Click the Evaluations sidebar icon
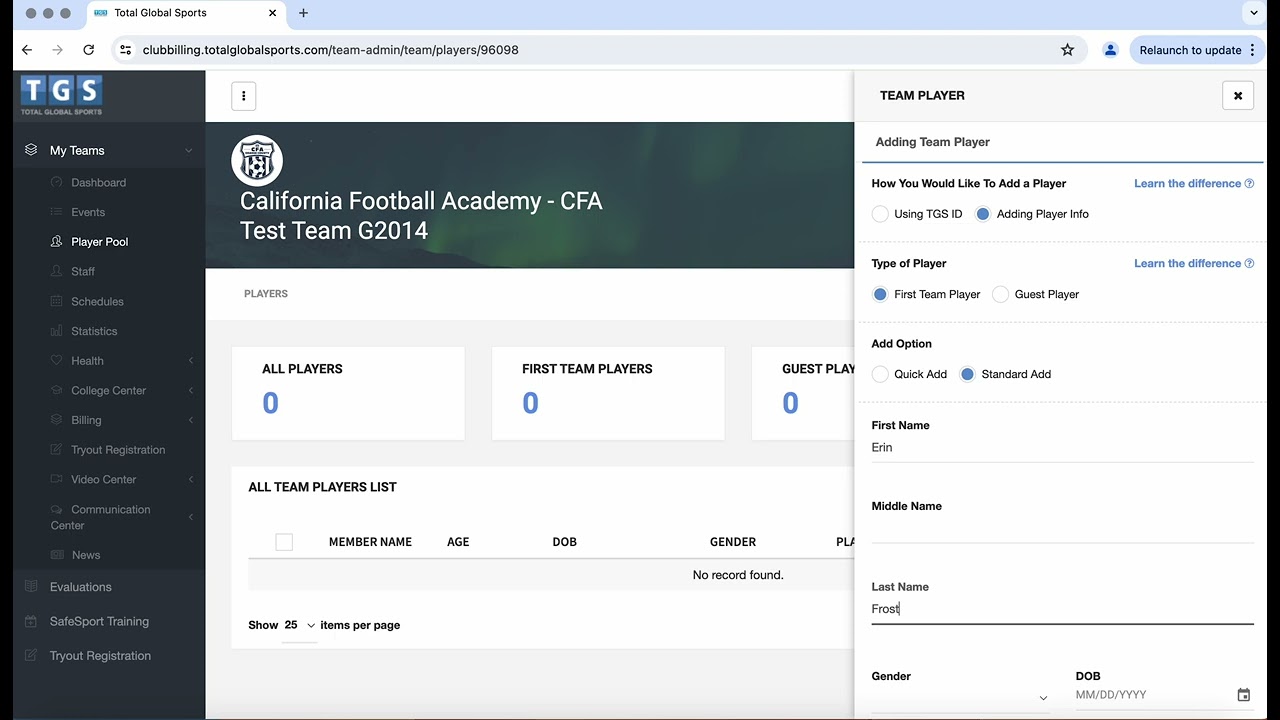 [x=31, y=587]
